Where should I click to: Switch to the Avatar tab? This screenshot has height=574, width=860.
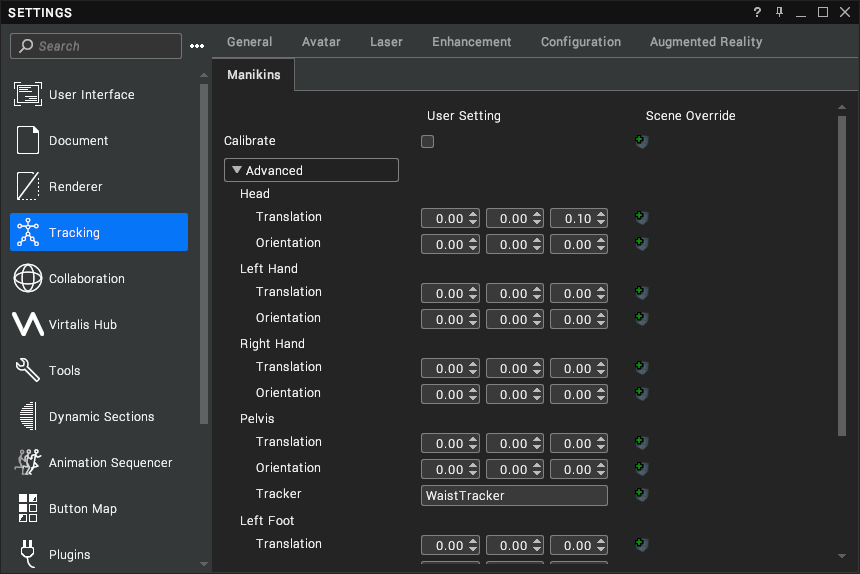(321, 42)
